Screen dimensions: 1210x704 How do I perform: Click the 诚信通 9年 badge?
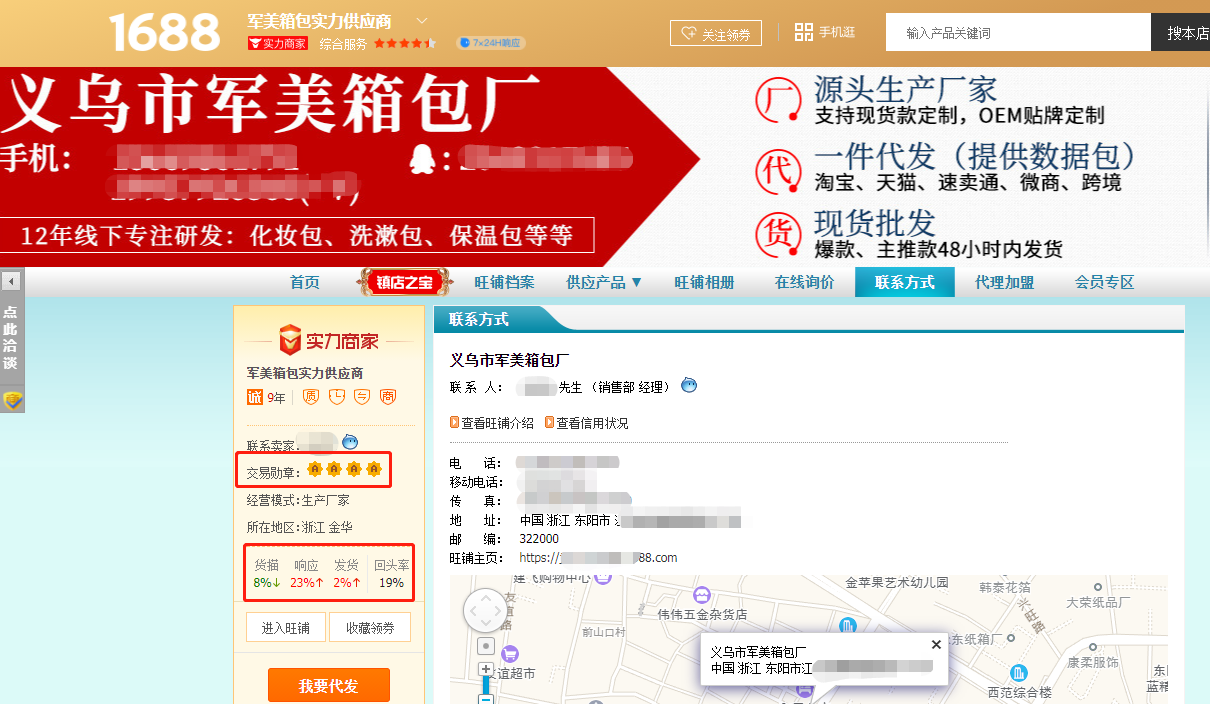pyautogui.click(x=266, y=397)
